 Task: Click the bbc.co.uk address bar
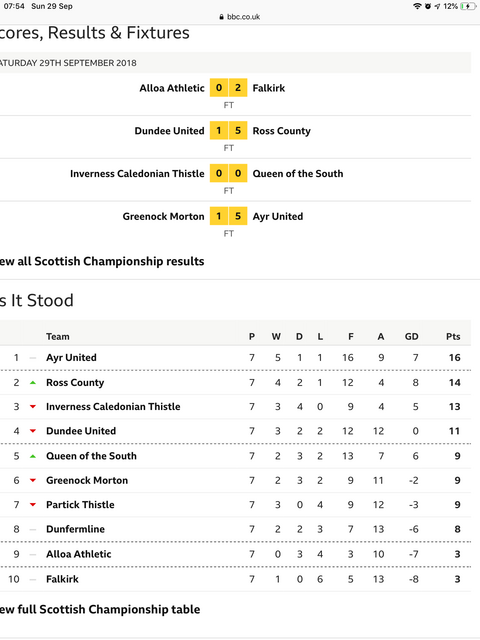pos(240,17)
